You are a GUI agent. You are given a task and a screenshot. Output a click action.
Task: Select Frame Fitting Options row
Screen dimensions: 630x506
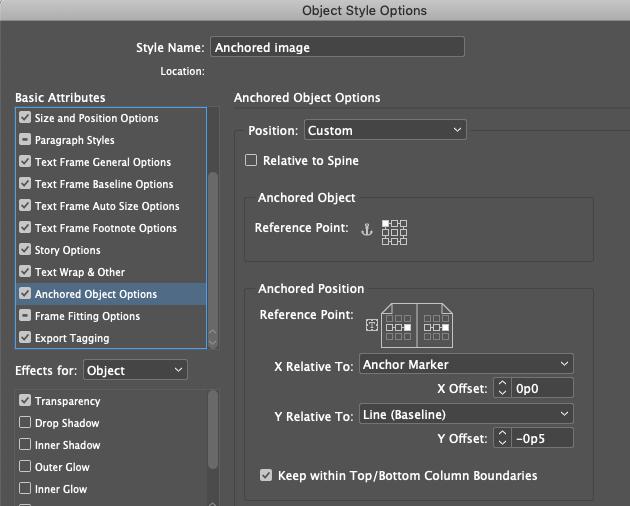[111, 316]
